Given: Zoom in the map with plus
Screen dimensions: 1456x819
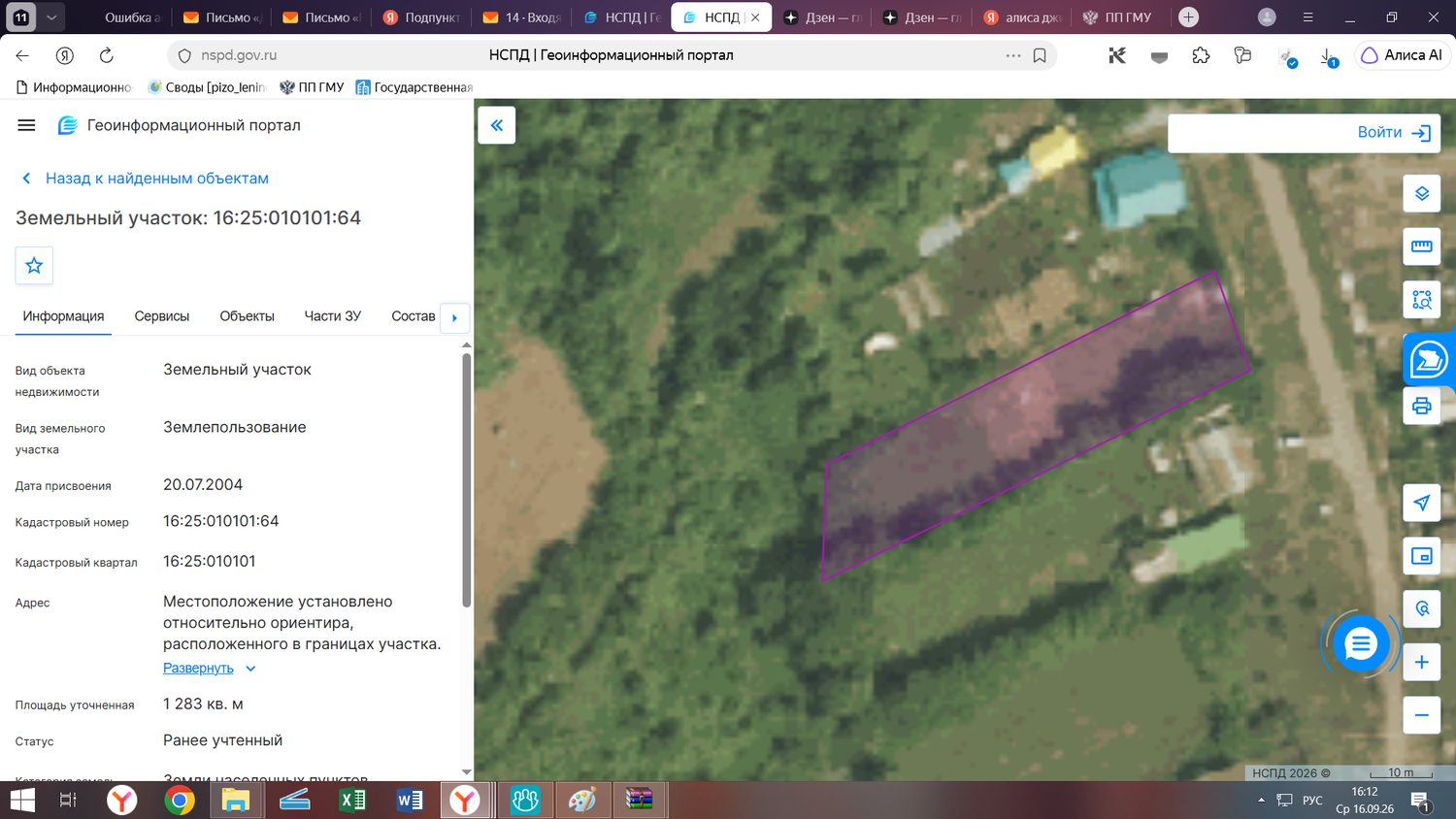Looking at the screenshot, I should point(1421,662).
